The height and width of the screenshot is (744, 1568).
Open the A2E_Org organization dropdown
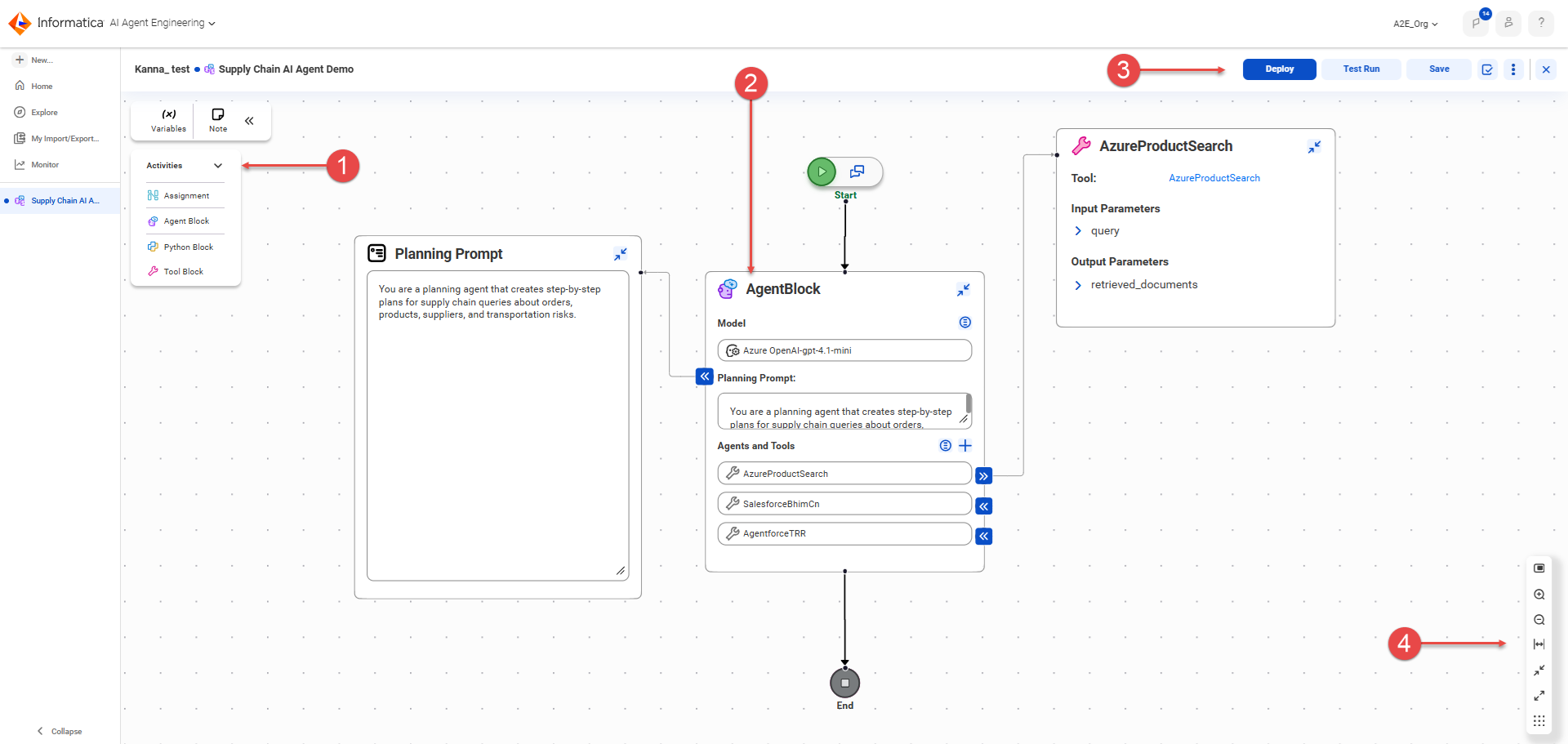[x=1415, y=24]
